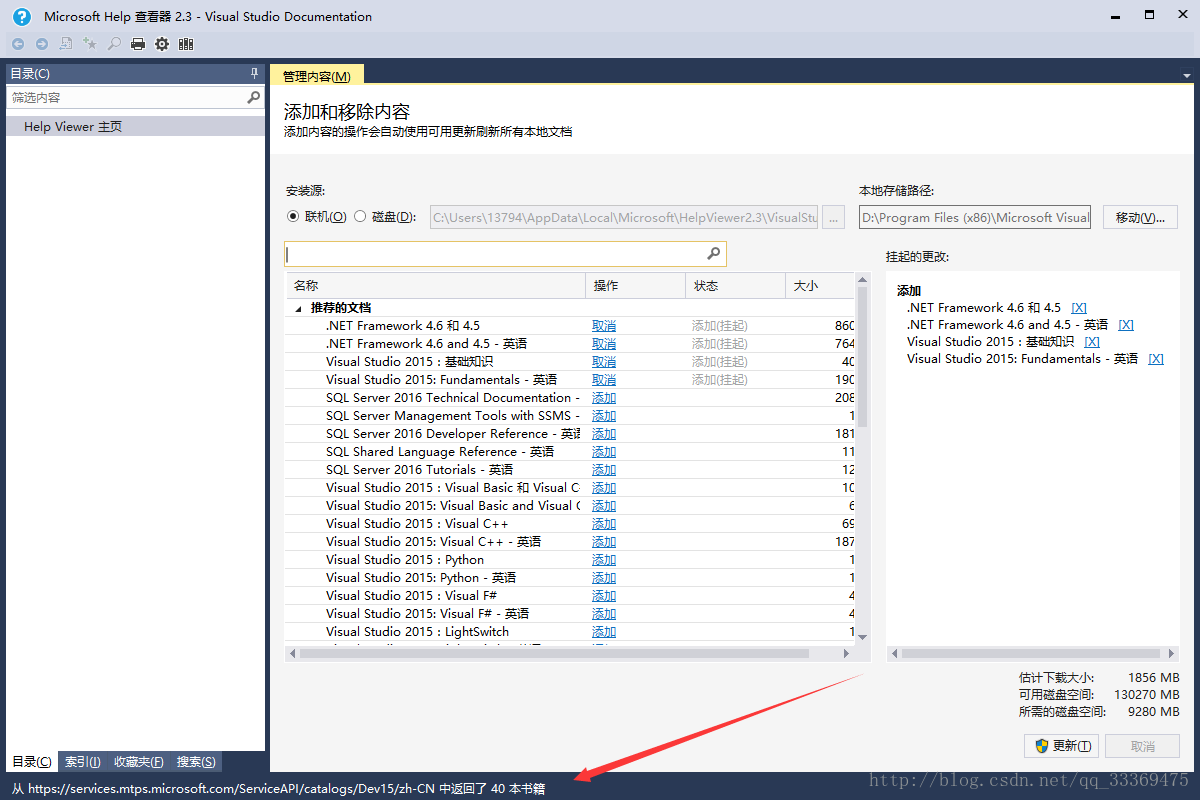
Task: Click the manage content books icon
Action: 186,44
